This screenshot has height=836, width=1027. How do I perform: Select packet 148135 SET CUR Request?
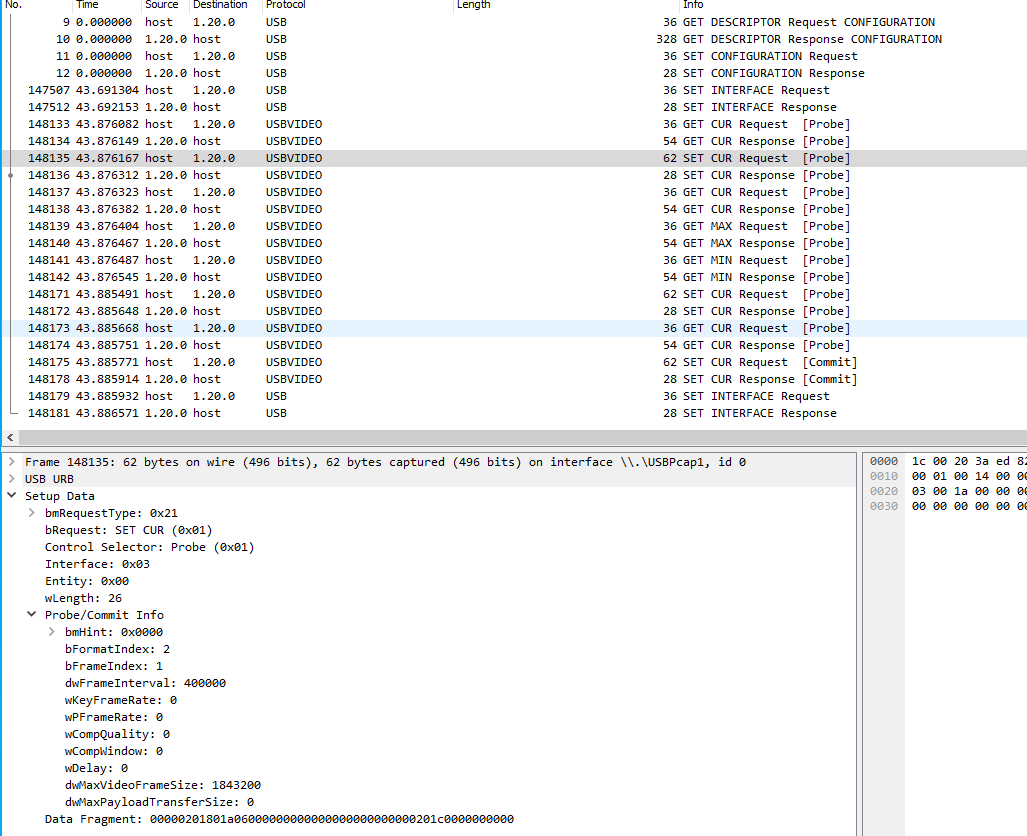pyautogui.click(x=514, y=159)
